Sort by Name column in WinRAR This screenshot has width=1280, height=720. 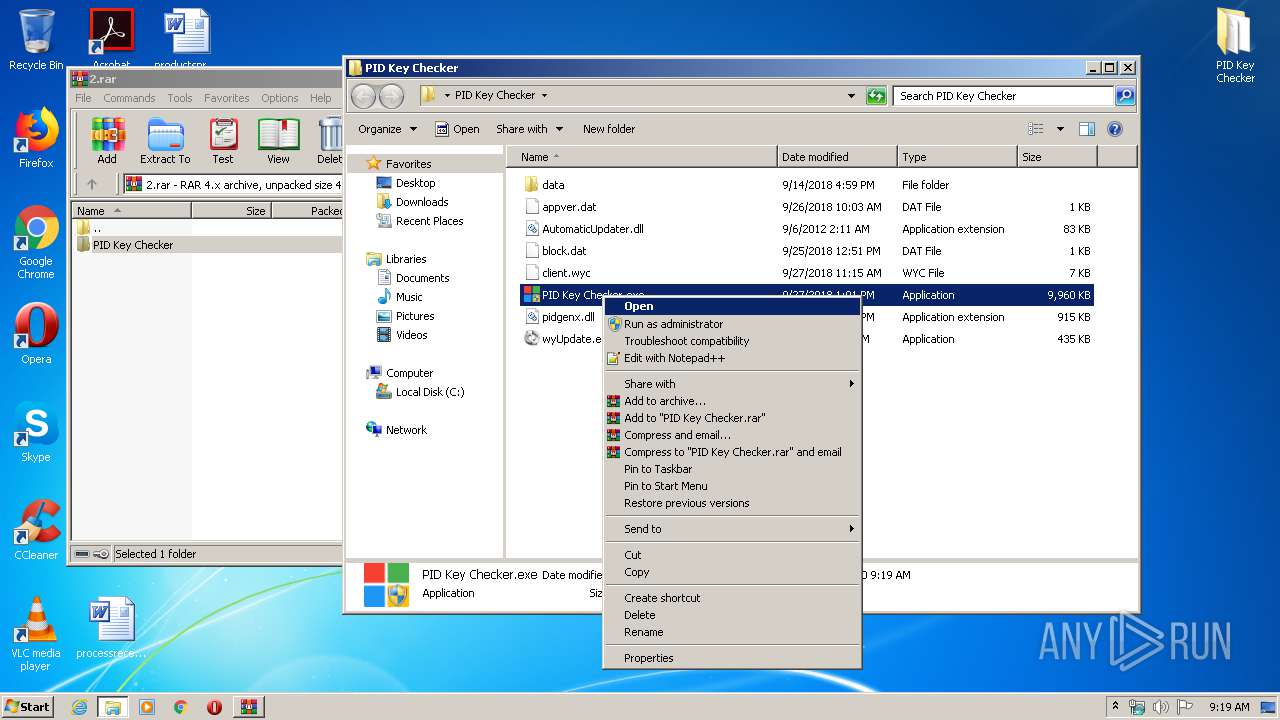click(132, 211)
